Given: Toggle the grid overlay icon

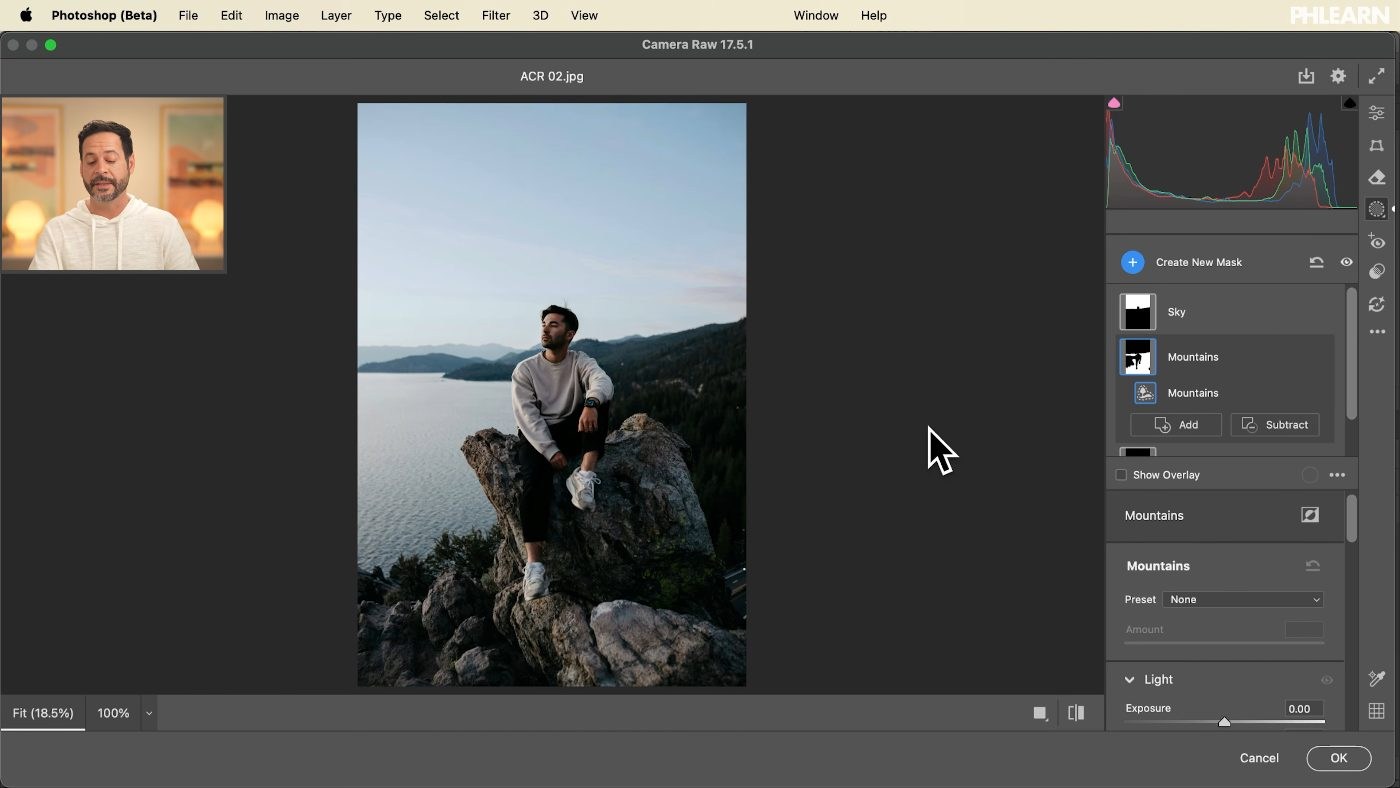Looking at the screenshot, I should [1377, 712].
